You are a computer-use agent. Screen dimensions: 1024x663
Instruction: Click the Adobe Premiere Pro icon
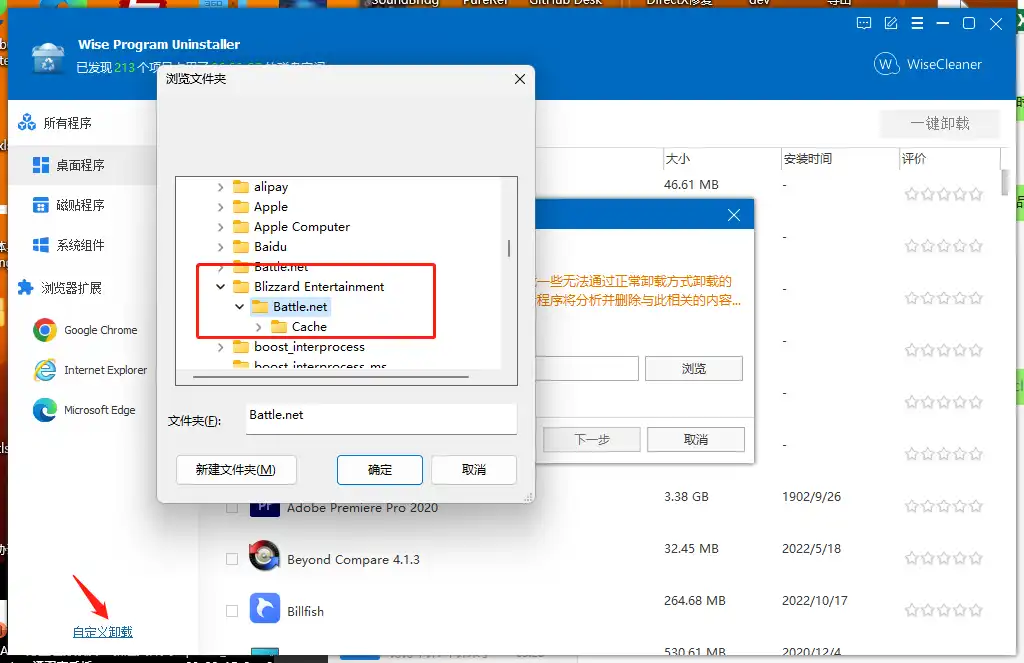(264, 508)
